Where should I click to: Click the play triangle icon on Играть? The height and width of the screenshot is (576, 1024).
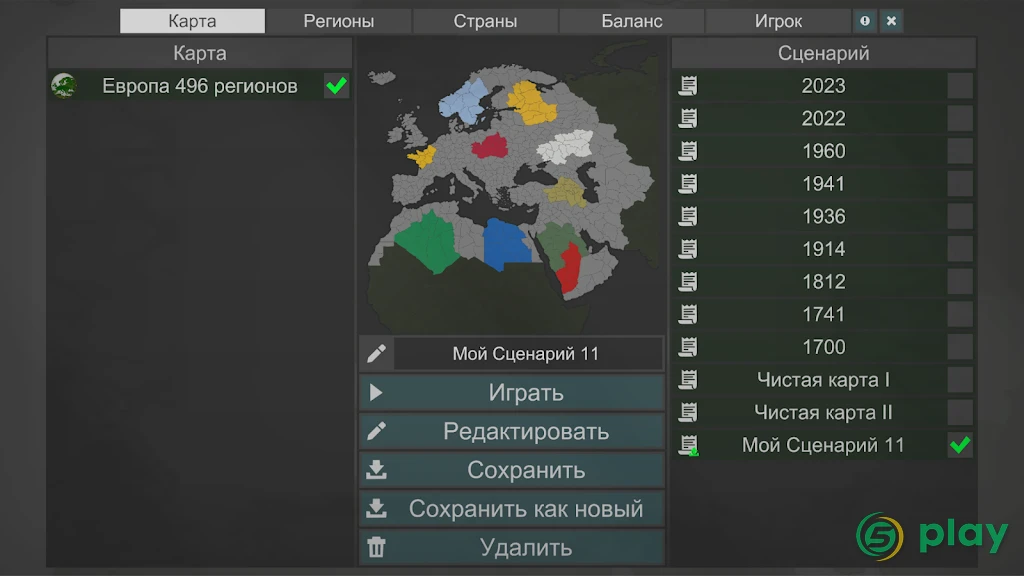(x=376, y=392)
